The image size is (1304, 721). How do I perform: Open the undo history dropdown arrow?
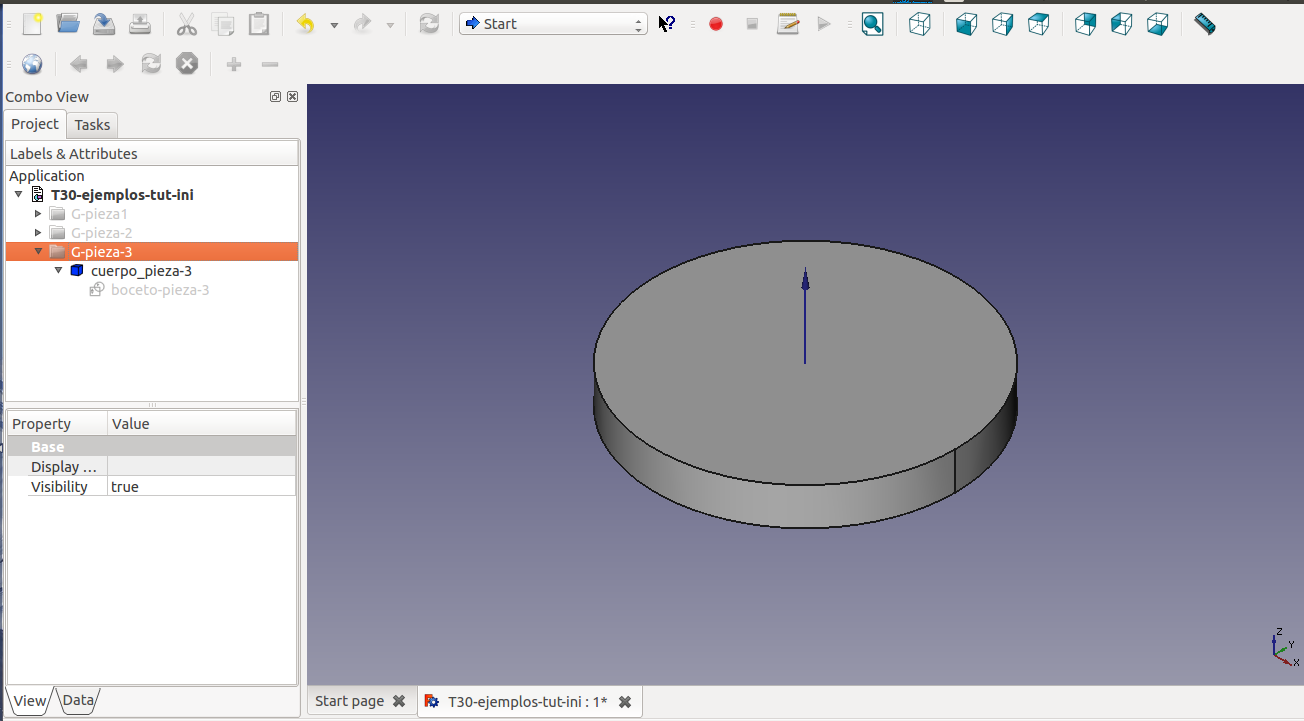tap(334, 25)
